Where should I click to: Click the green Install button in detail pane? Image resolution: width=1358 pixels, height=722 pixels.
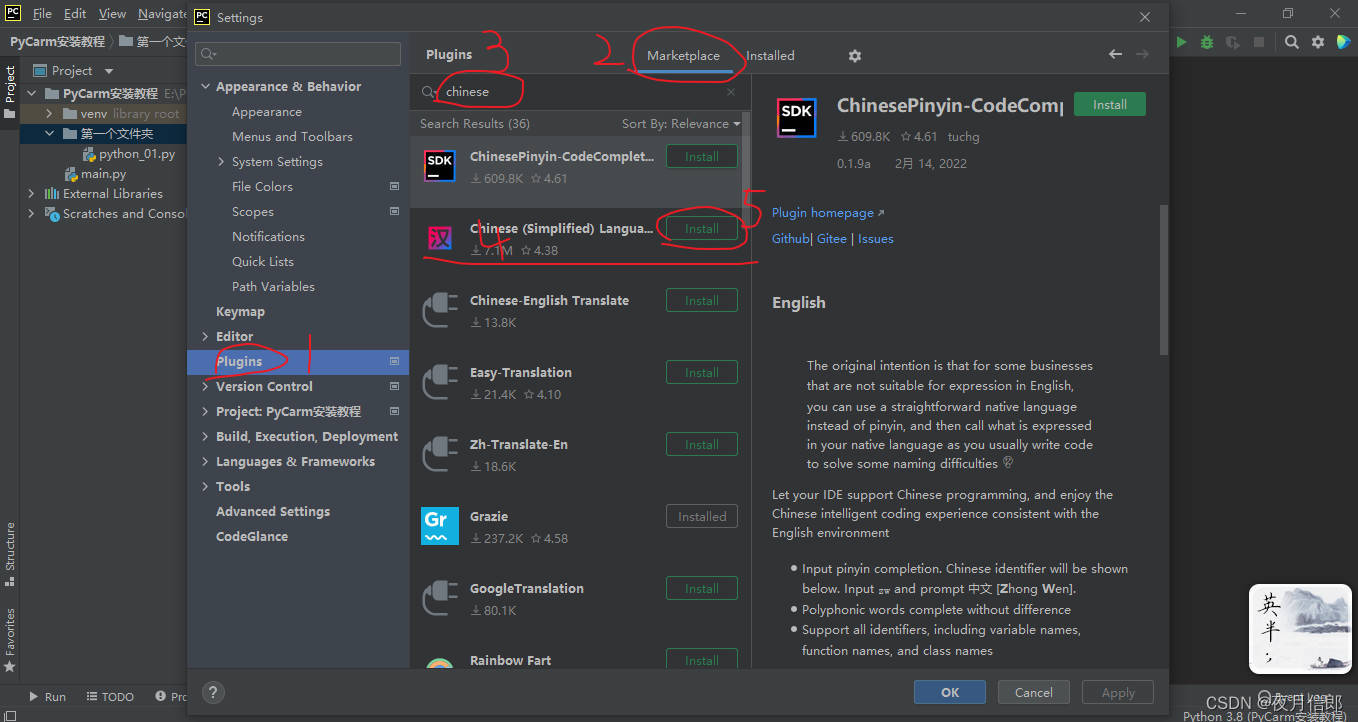(1110, 105)
